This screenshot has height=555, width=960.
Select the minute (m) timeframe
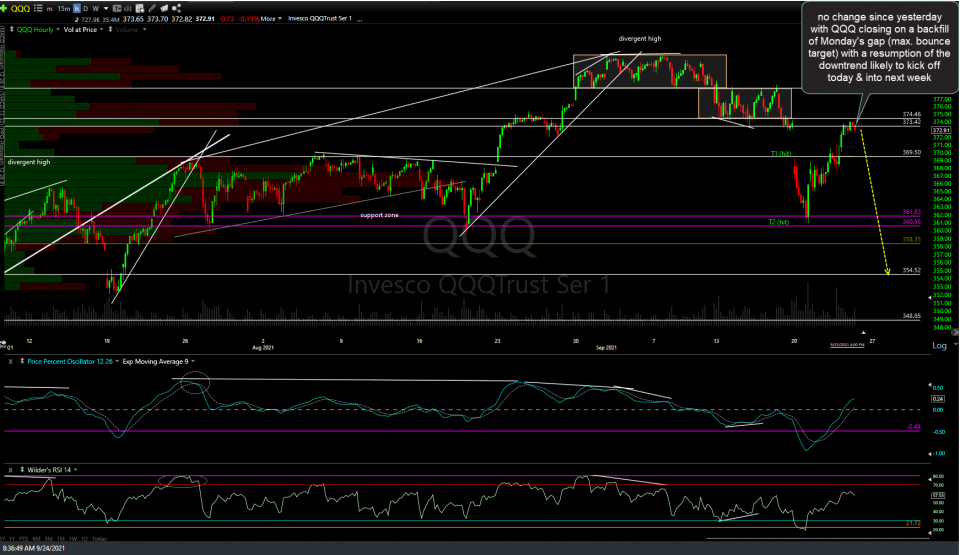(x=50, y=9)
